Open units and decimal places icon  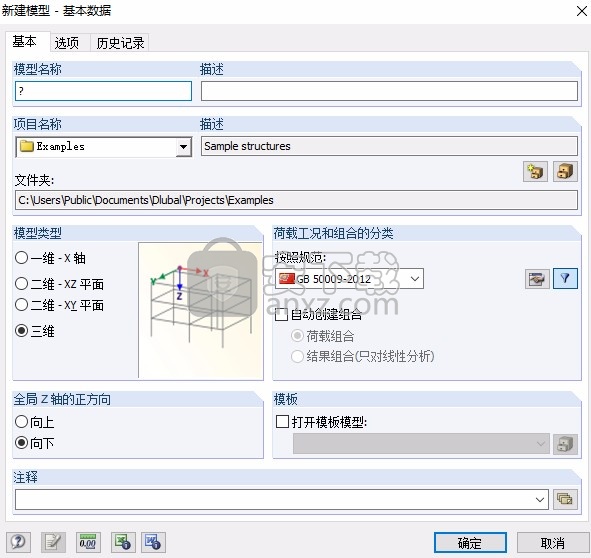[x=88, y=542]
